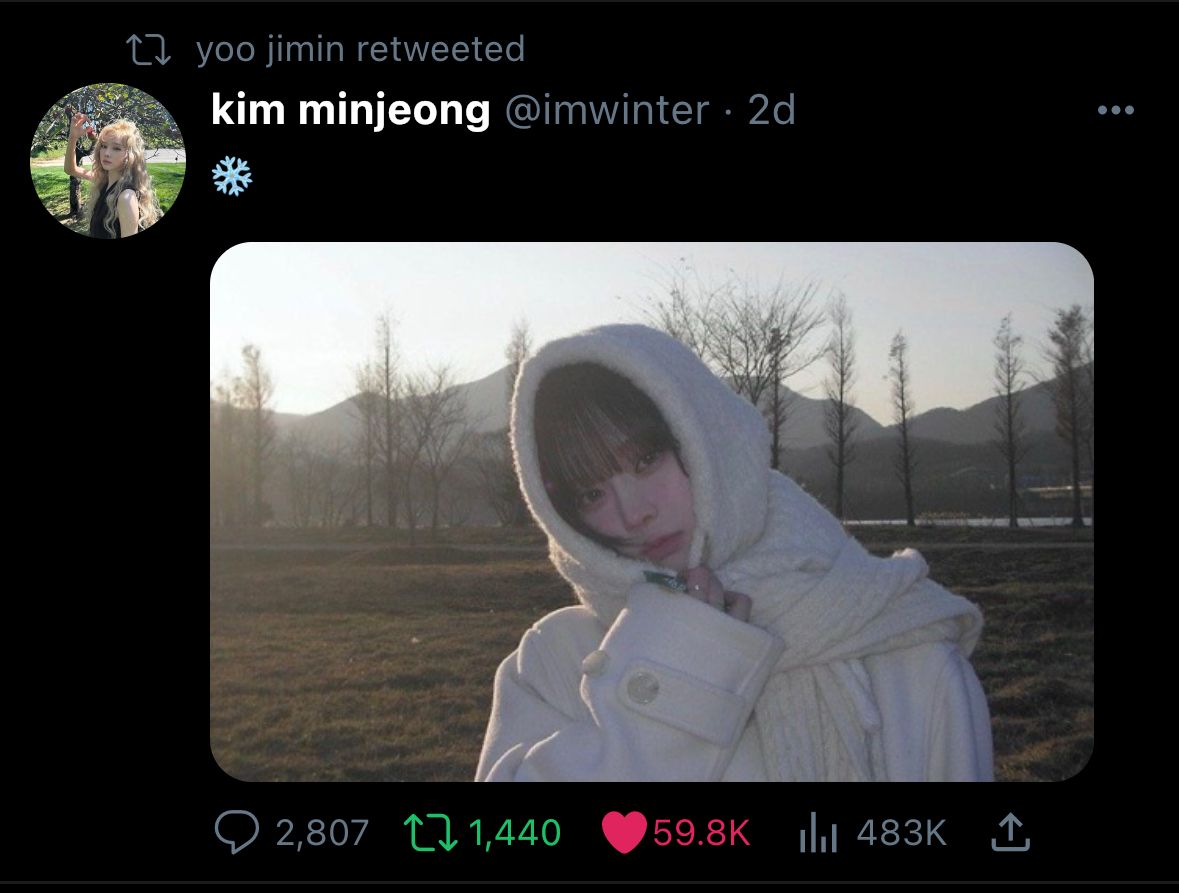Click the "kim minjeong" display name
Image resolution: width=1179 pixels, height=893 pixels.
click(x=350, y=110)
